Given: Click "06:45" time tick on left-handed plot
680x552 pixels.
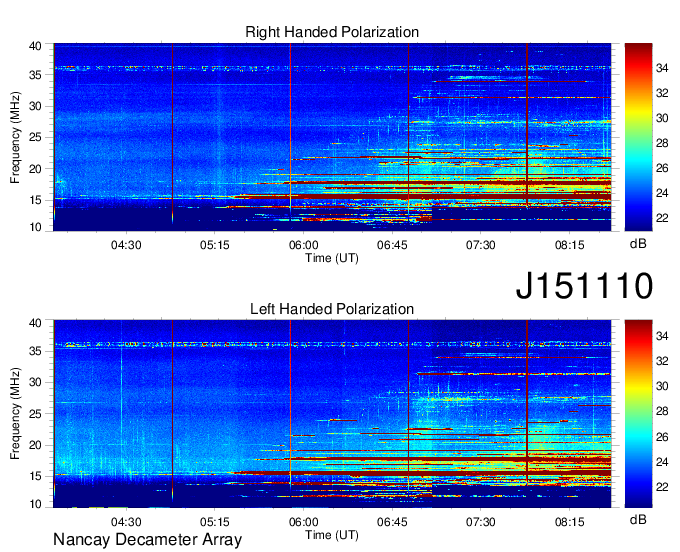Looking at the screenshot, I should [x=392, y=522].
